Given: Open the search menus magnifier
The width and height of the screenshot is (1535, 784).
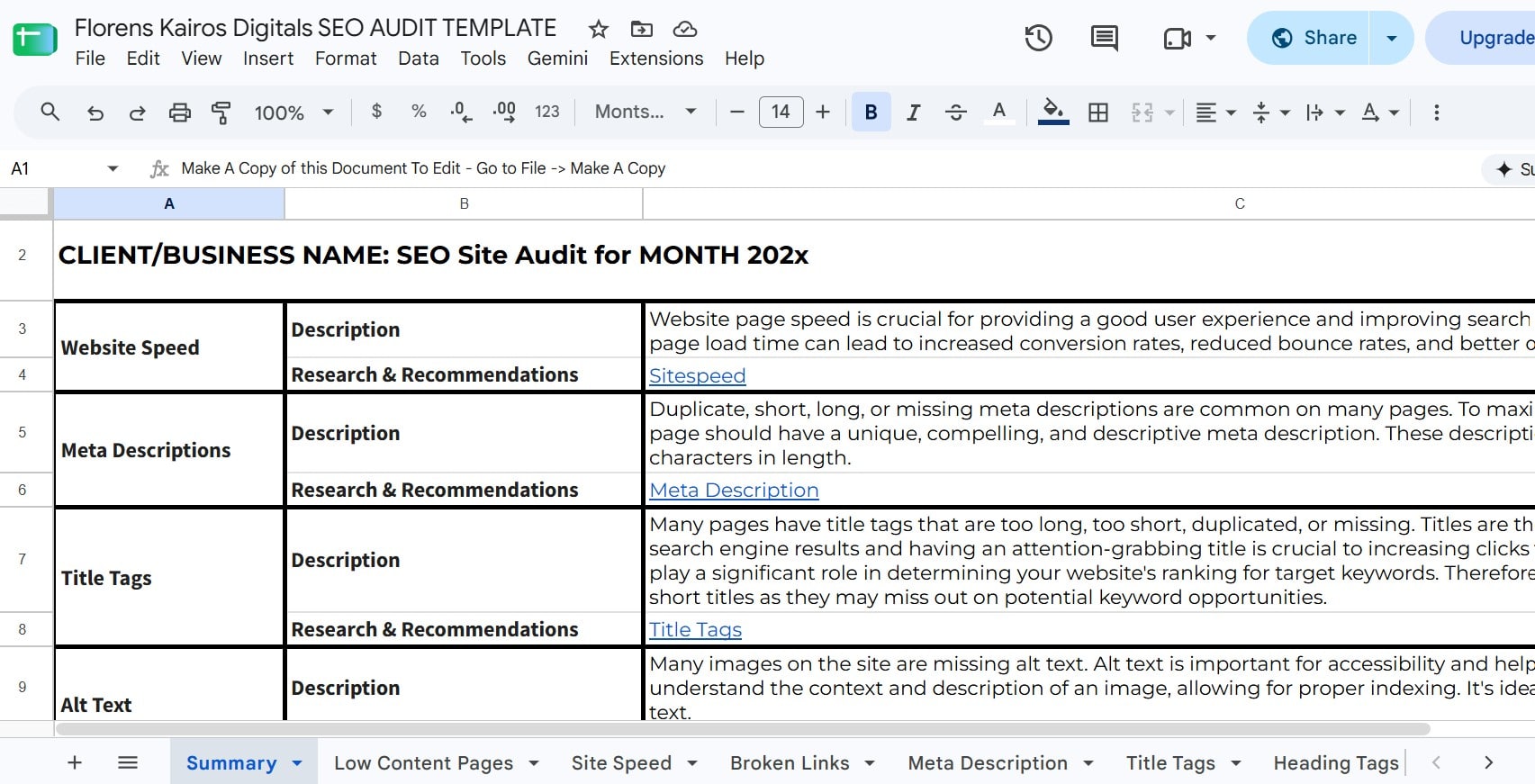Looking at the screenshot, I should tap(50, 113).
